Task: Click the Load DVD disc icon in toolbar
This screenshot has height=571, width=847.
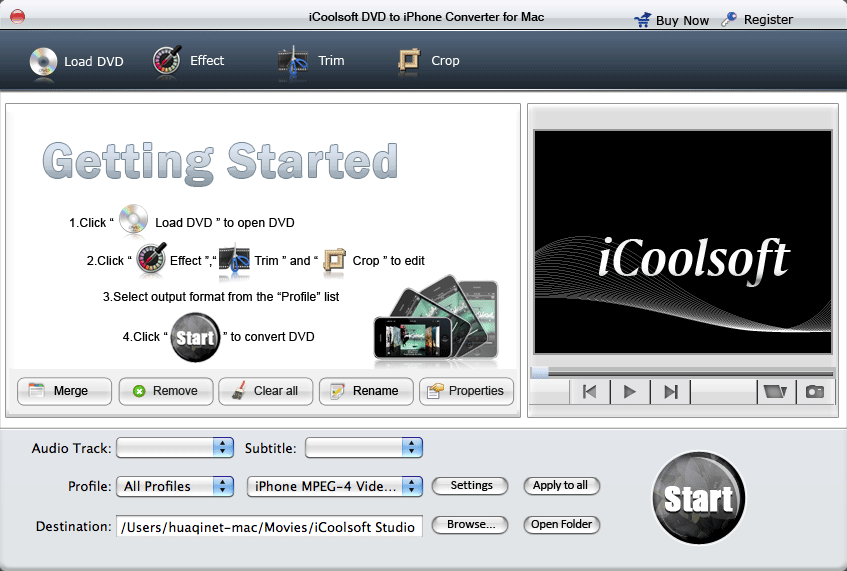Action: click(x=43, y=61)
